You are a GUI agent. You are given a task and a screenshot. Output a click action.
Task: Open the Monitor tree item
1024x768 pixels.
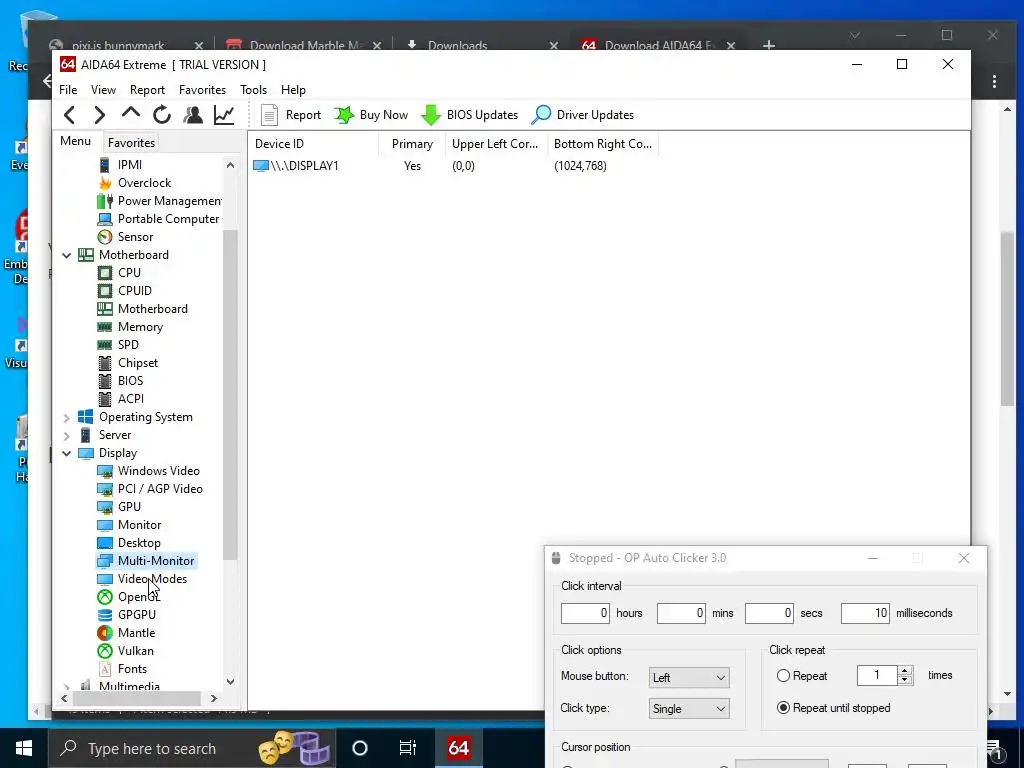tap(129, 524)
